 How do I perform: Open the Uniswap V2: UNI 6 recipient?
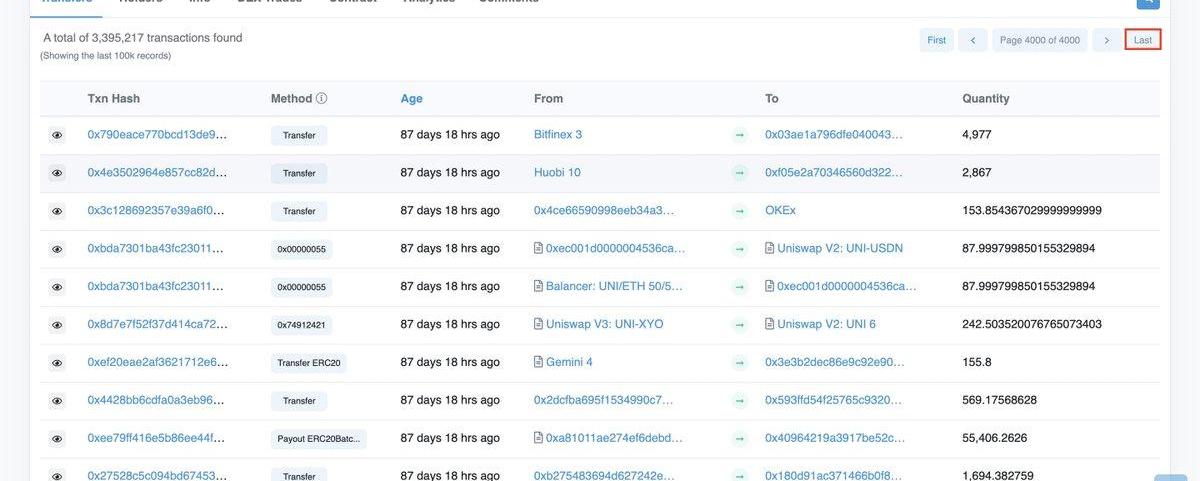826,324
